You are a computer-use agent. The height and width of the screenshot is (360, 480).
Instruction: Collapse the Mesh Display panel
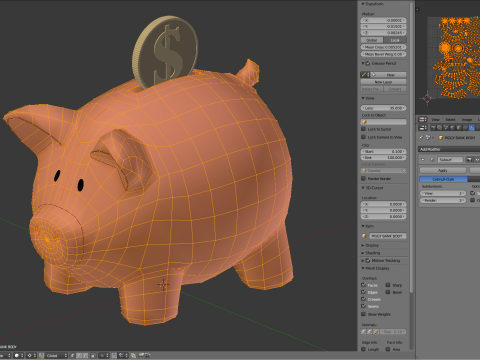[x=363, y=268]
